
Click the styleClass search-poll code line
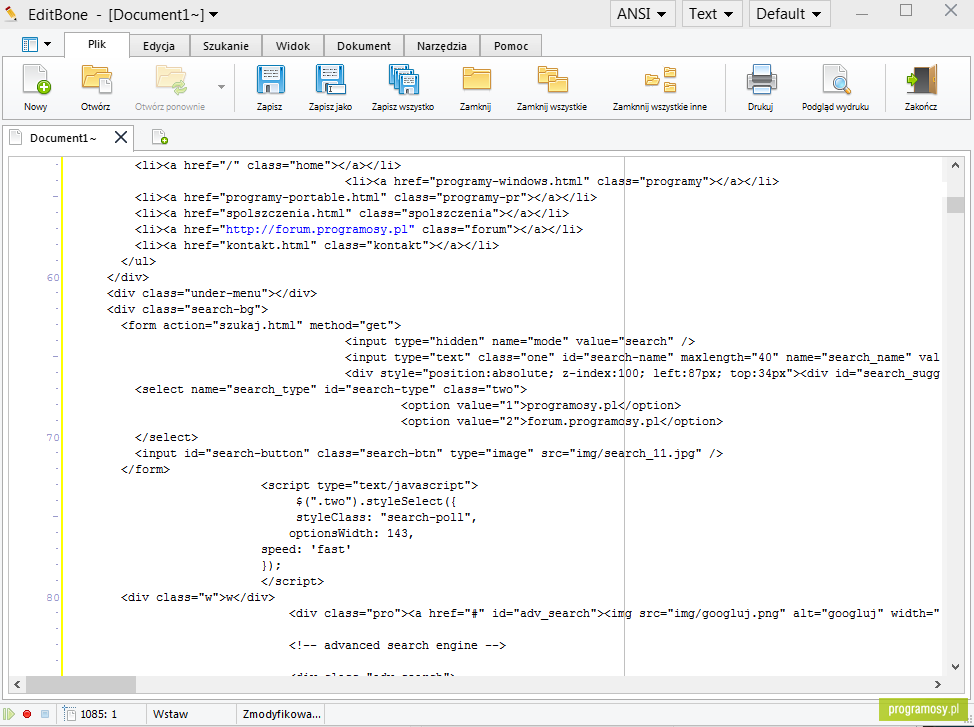(386, 518)
